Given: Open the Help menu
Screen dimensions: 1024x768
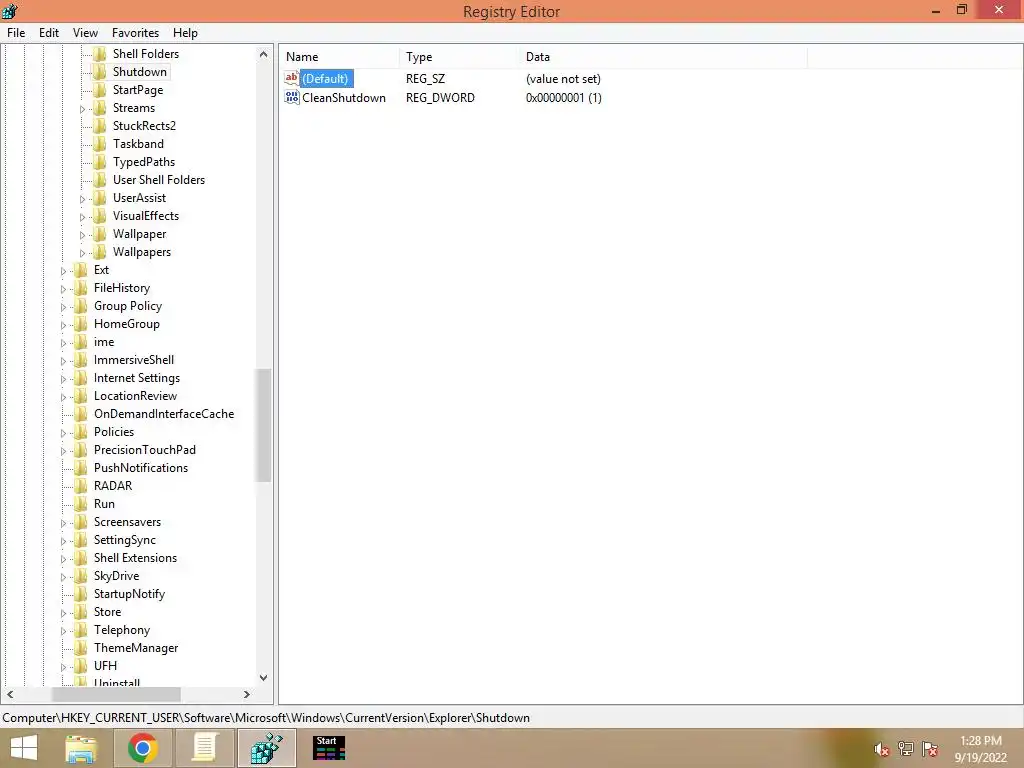Looking at the screenshot, I should click(x=185, y=33).
